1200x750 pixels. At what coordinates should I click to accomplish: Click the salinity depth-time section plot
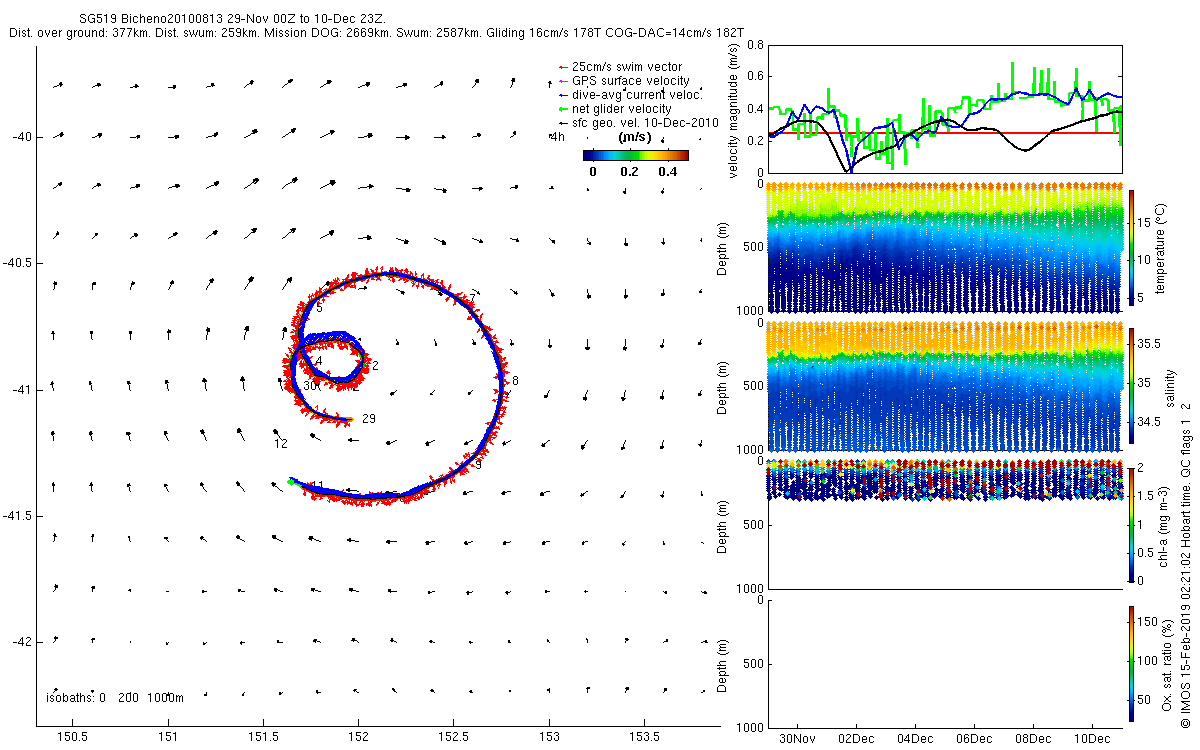[944, 387]
